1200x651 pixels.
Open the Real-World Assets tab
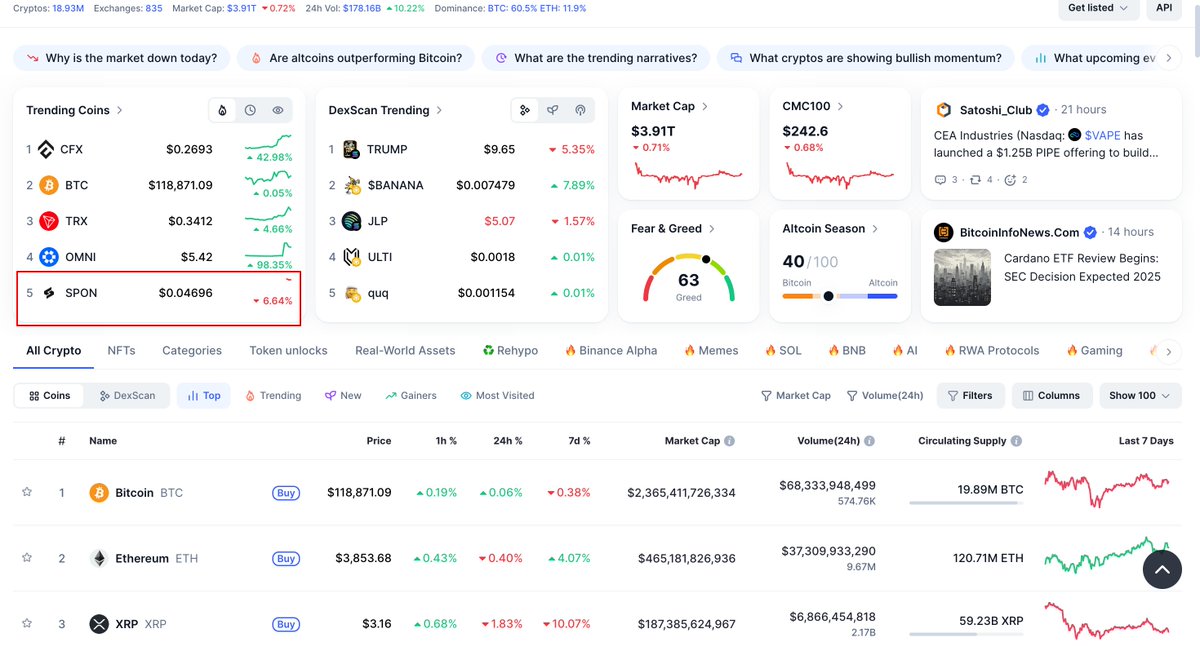tap(405, 351)
